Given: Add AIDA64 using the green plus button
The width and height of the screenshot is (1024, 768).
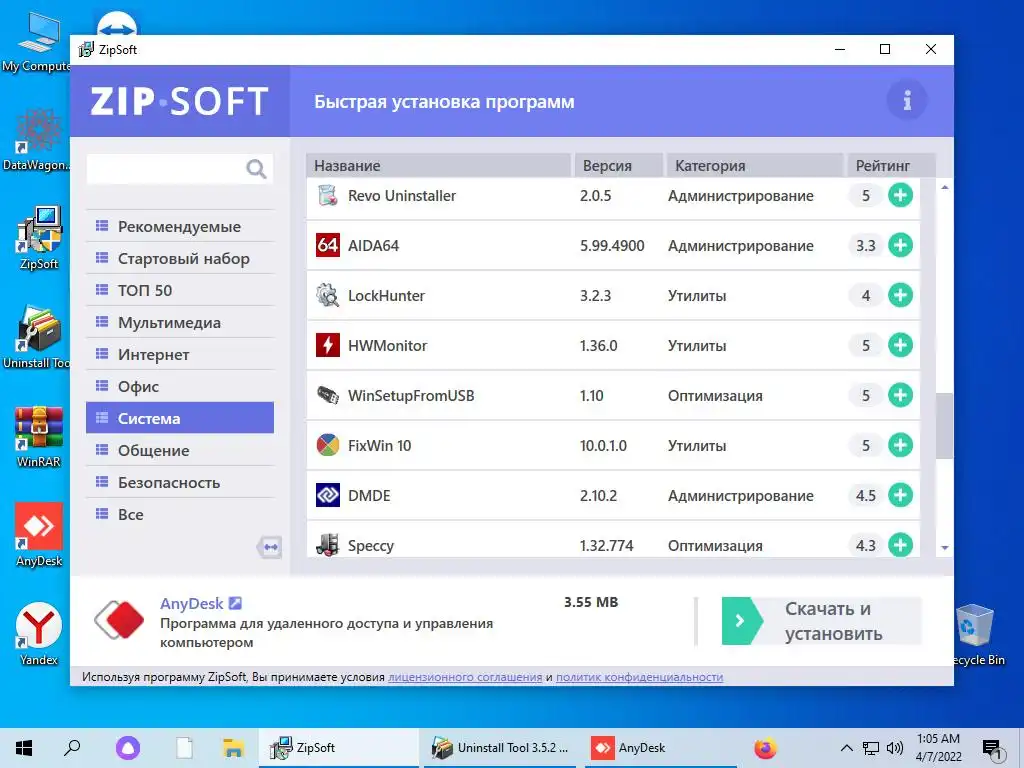Looking at the screenshot, I should (900, 246).
